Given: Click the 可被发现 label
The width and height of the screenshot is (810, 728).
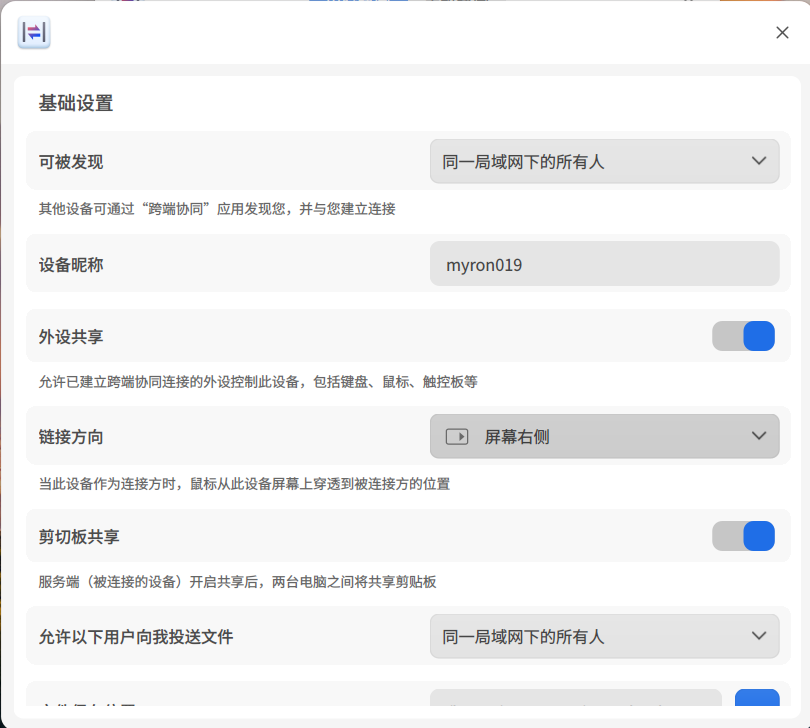Looking at the screenshot, I should pos(71,162).
